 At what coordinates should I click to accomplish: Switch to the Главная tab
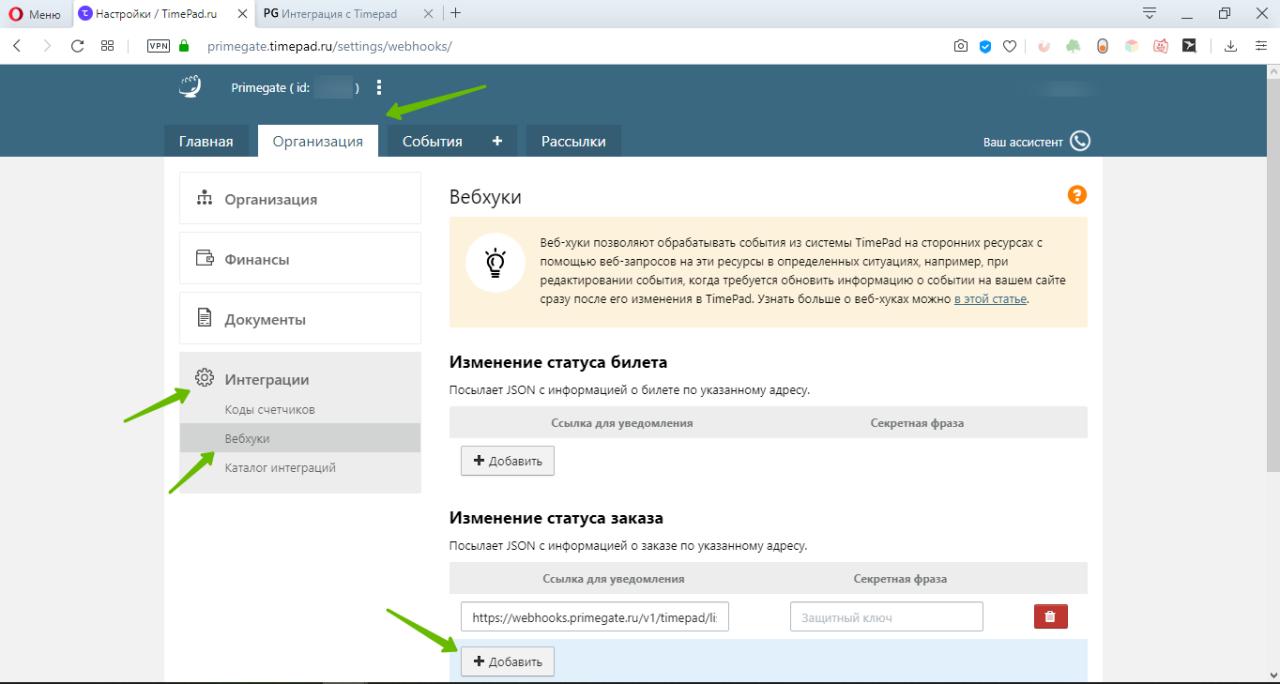point(206,141)
